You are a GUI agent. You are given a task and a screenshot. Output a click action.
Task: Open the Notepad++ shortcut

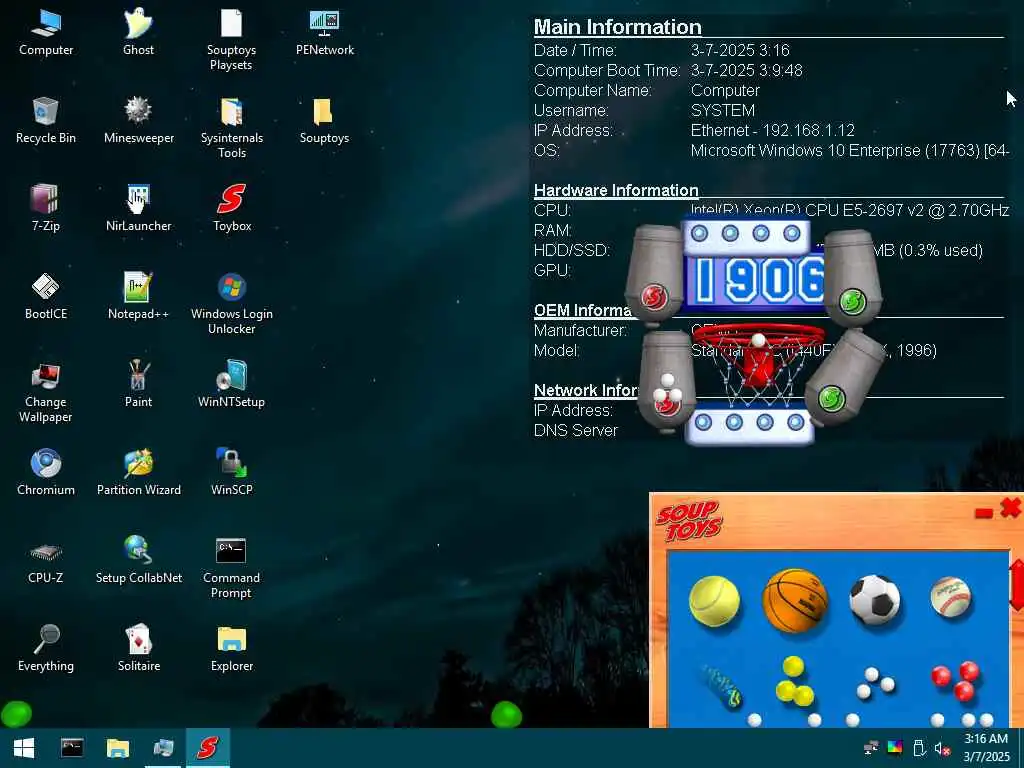click(138, 296)
